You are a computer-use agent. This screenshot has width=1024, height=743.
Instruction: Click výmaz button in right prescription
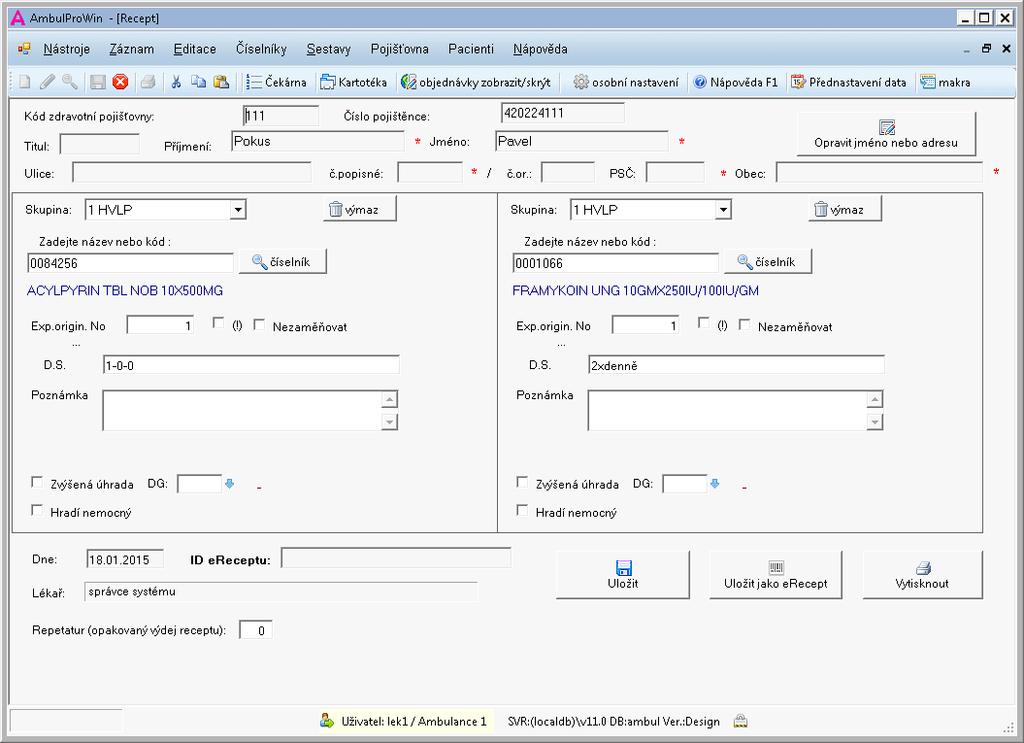click(x=845, y=210)
